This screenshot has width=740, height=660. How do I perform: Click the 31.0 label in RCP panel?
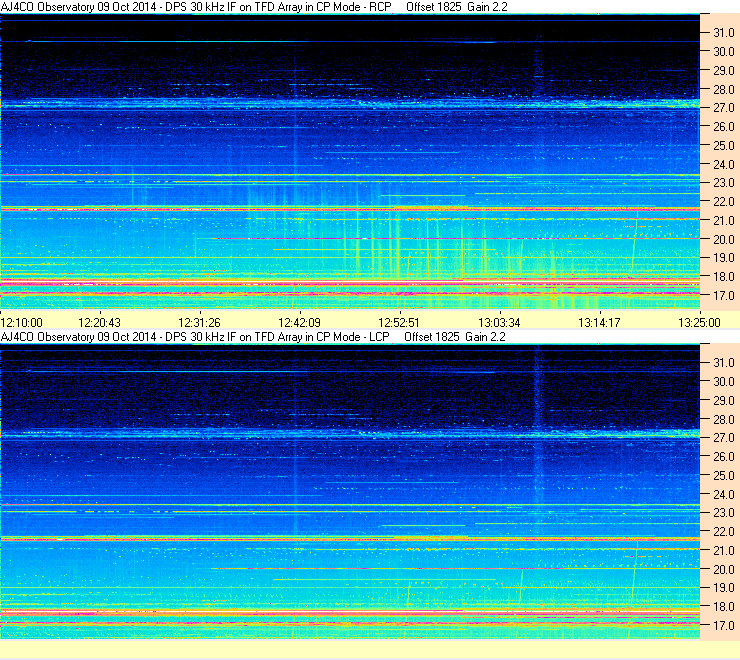tap(723, 33)
